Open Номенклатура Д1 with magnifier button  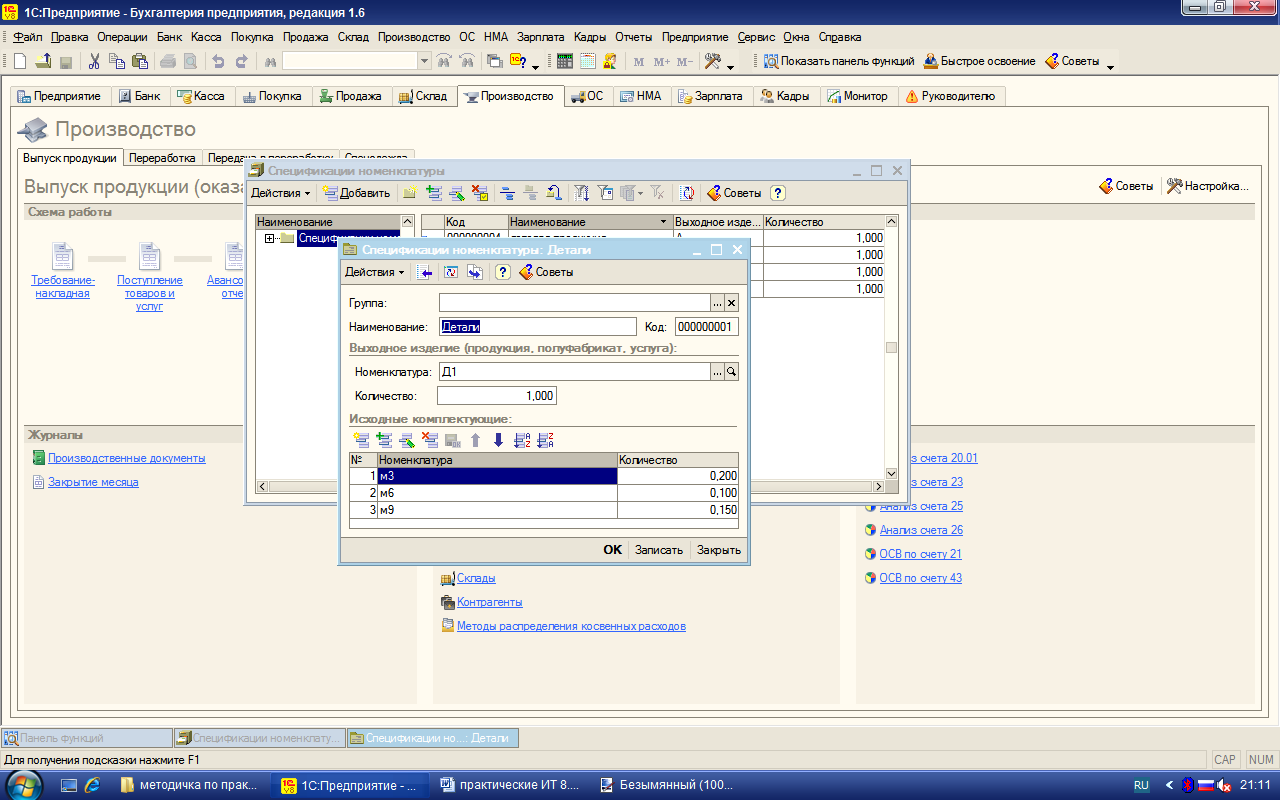click(x=731, y=372)
